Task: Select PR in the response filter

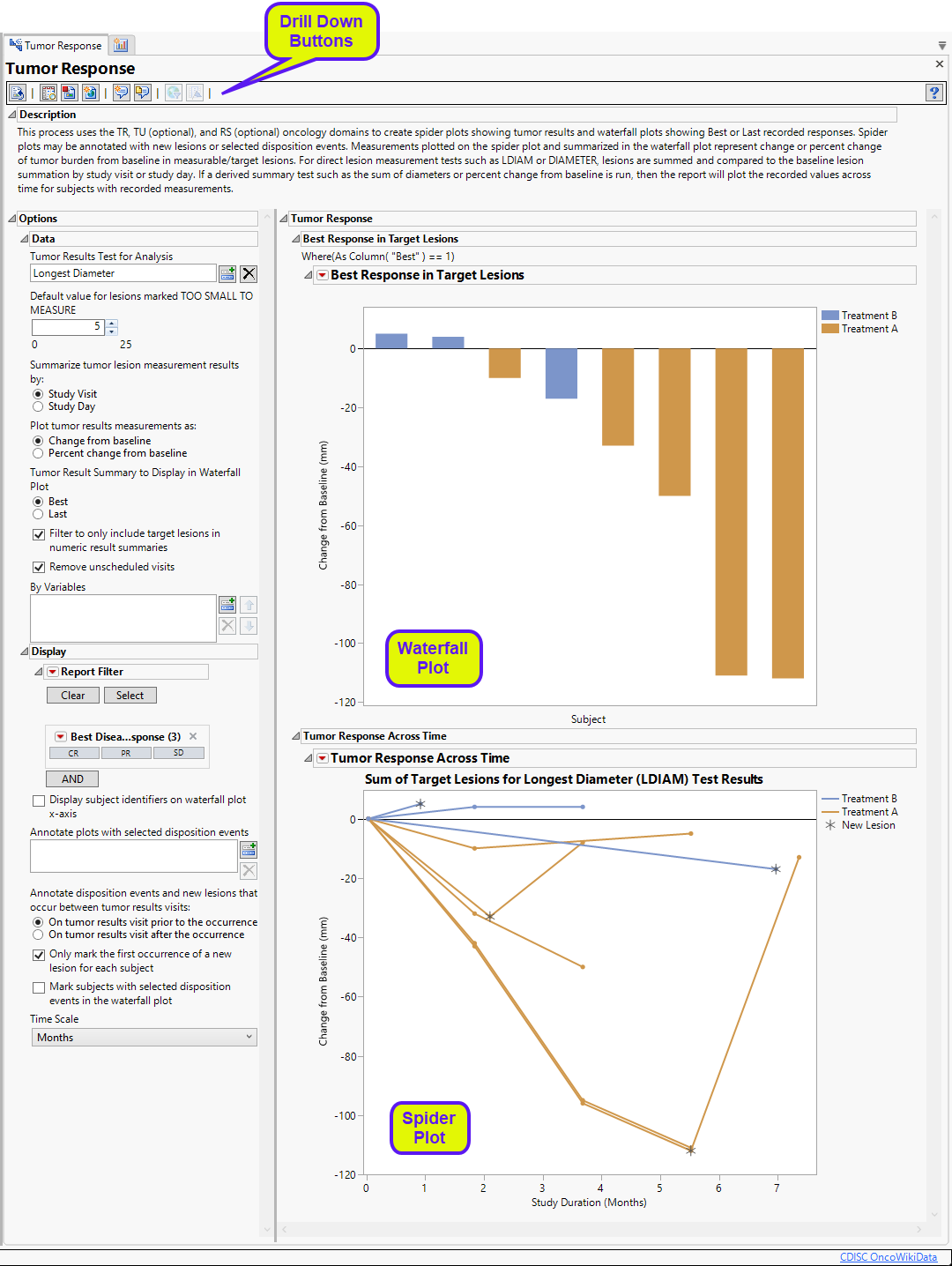Action: 126,753
